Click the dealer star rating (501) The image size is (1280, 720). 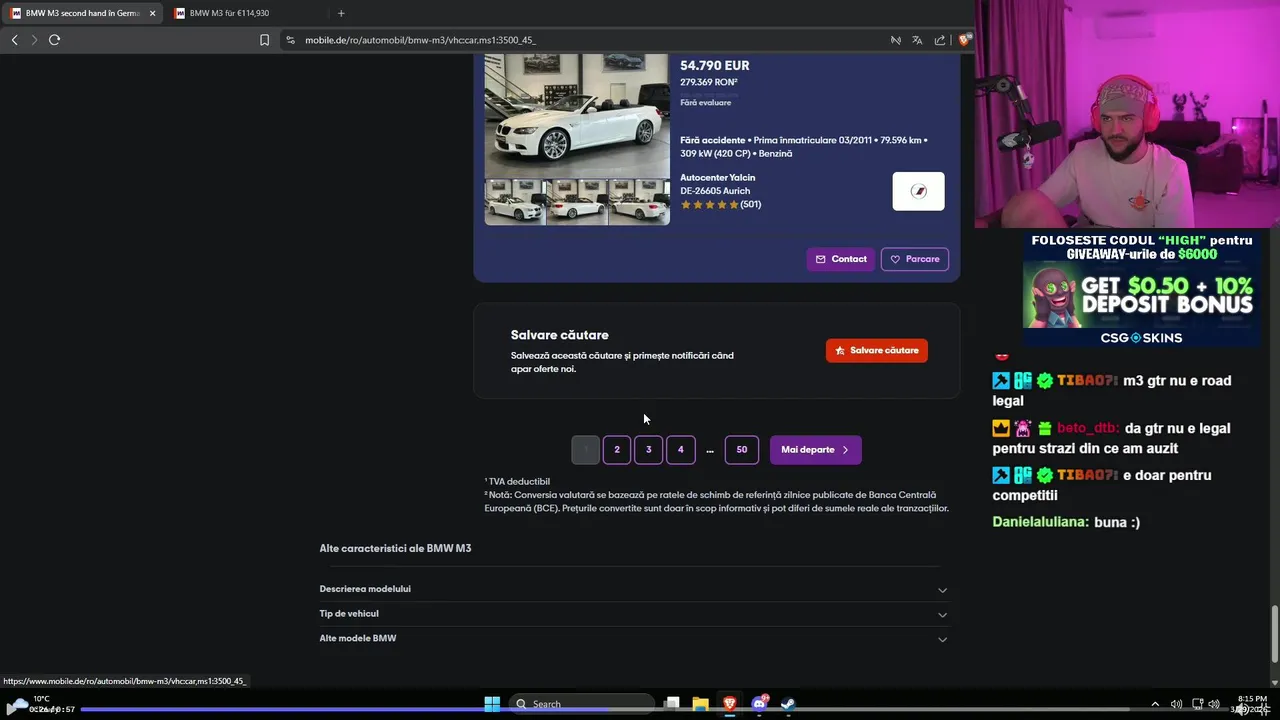pyautogui.click(x=721, y=204)
